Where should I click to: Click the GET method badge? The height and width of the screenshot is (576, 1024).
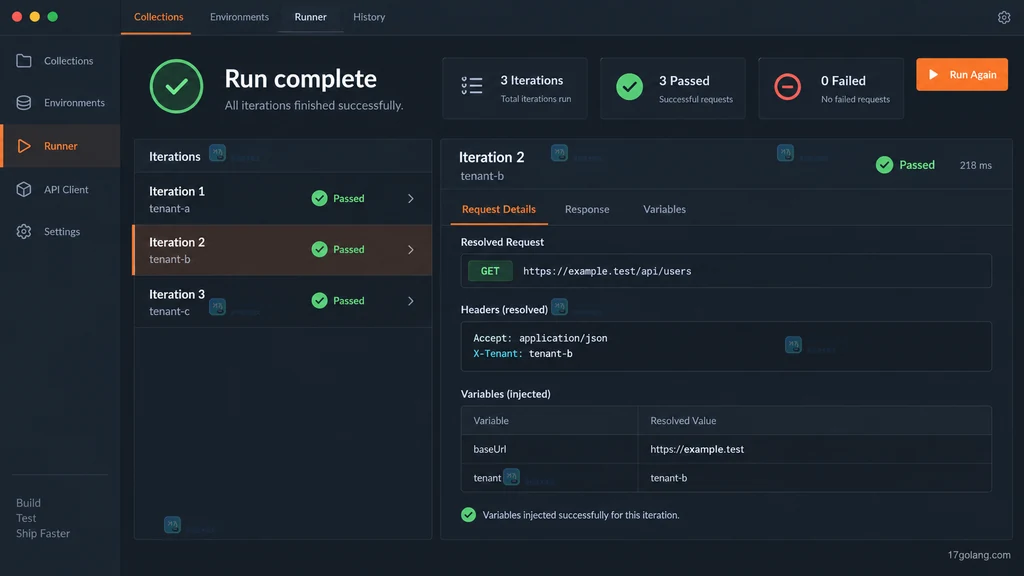pos(490,271)
